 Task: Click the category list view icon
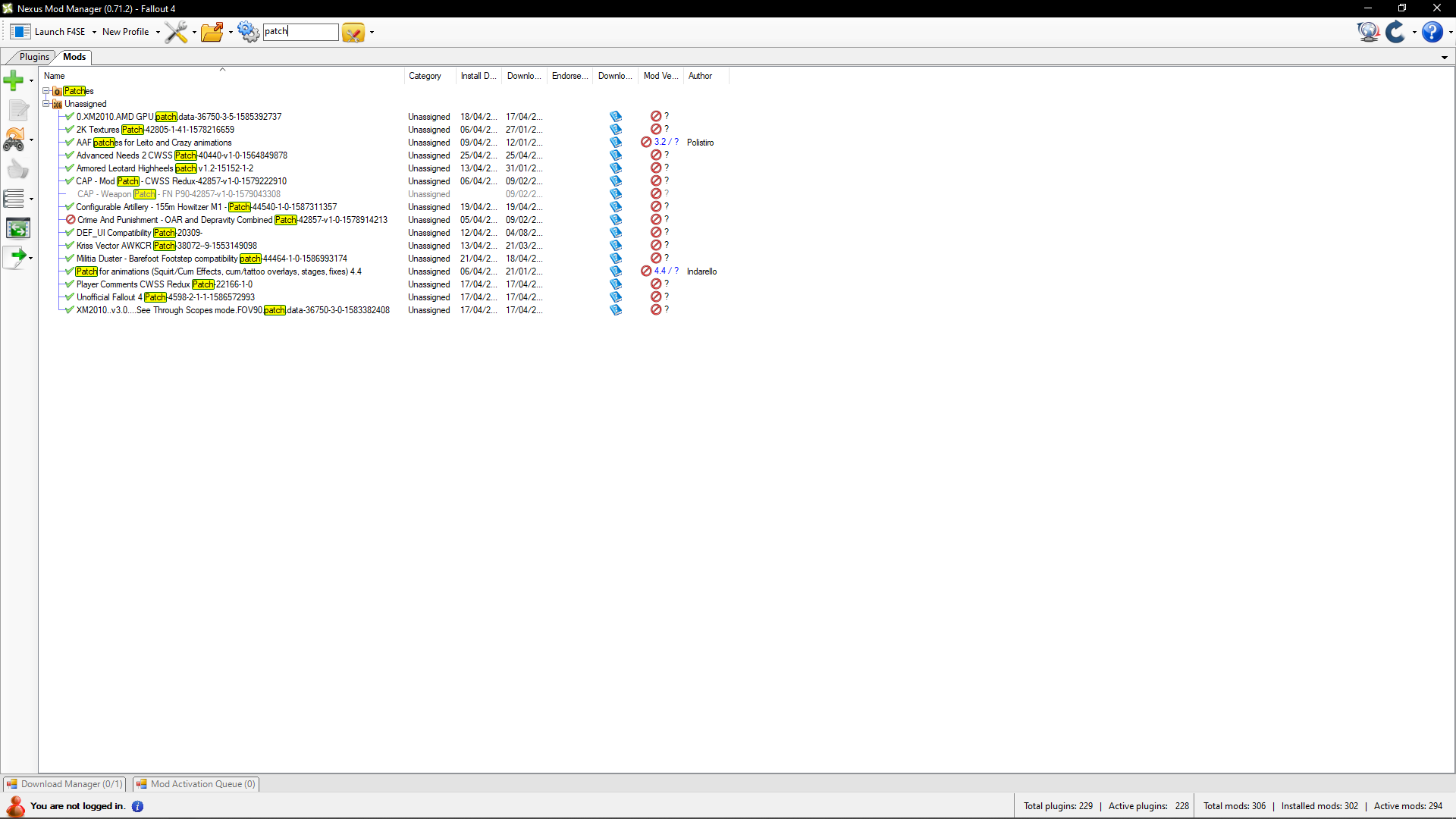(x=14, y=199)
